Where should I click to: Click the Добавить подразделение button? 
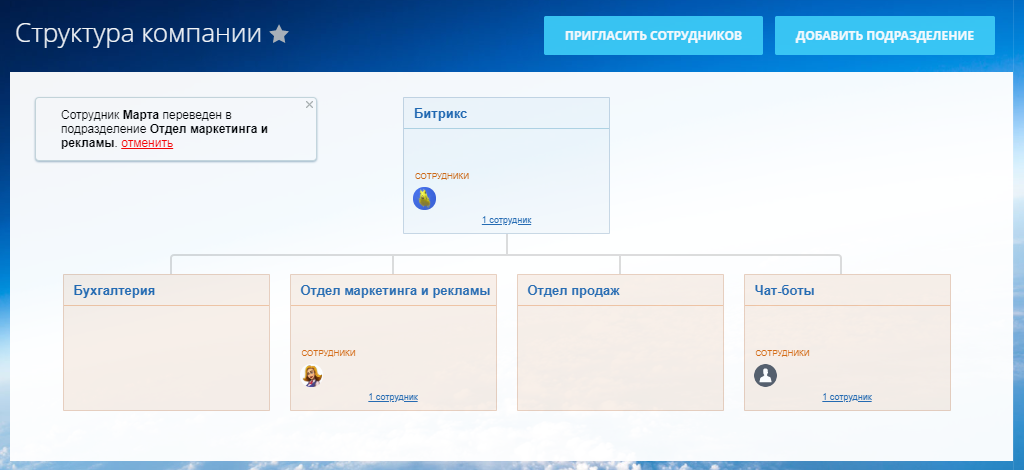885,35
